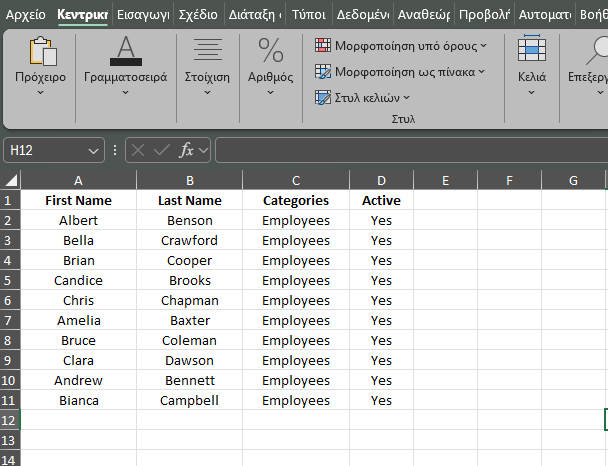
Task: Click inside the formula bar input
Action: click(x=410, y=150)
